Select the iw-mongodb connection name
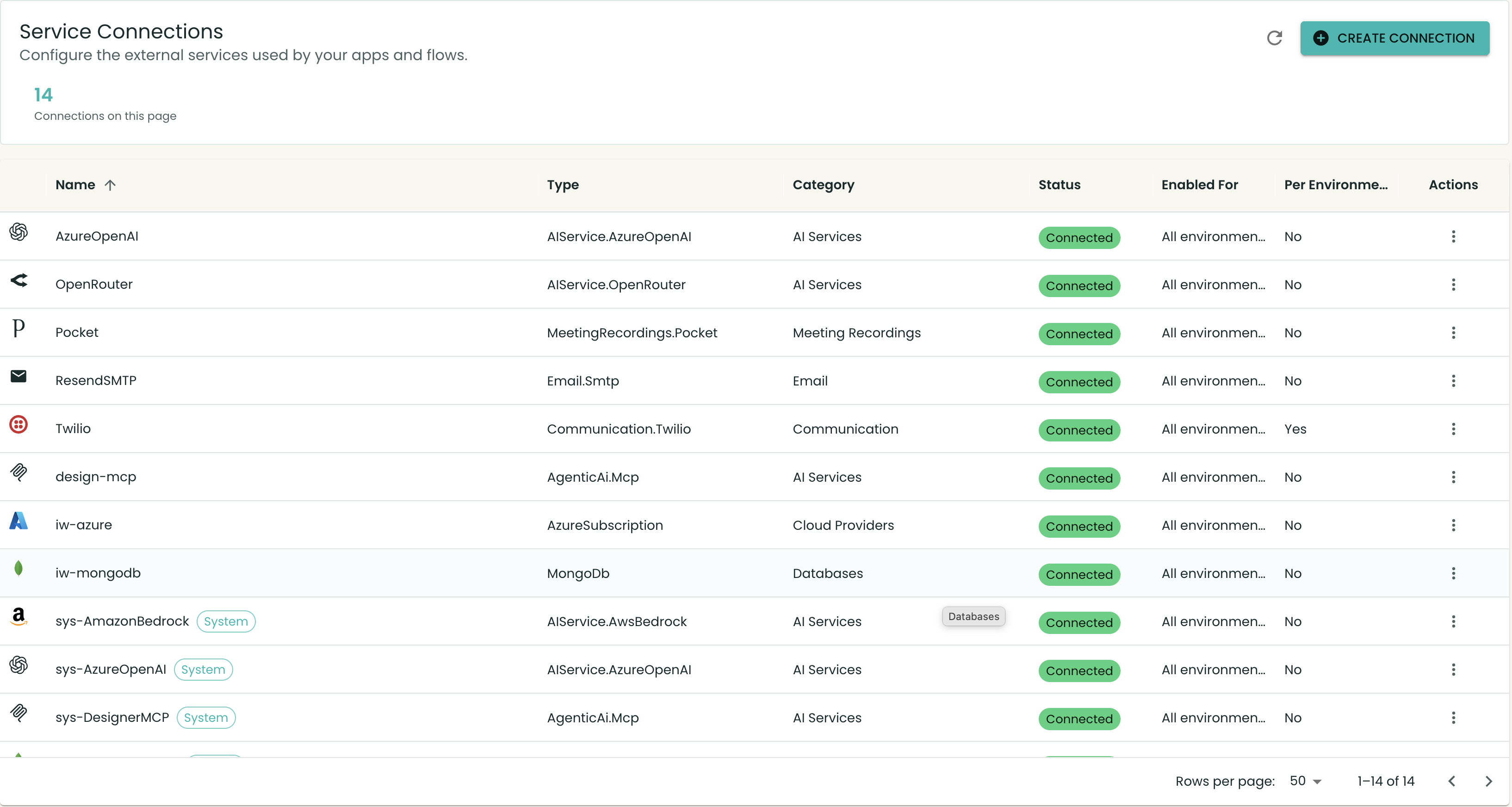 (98, 573)
